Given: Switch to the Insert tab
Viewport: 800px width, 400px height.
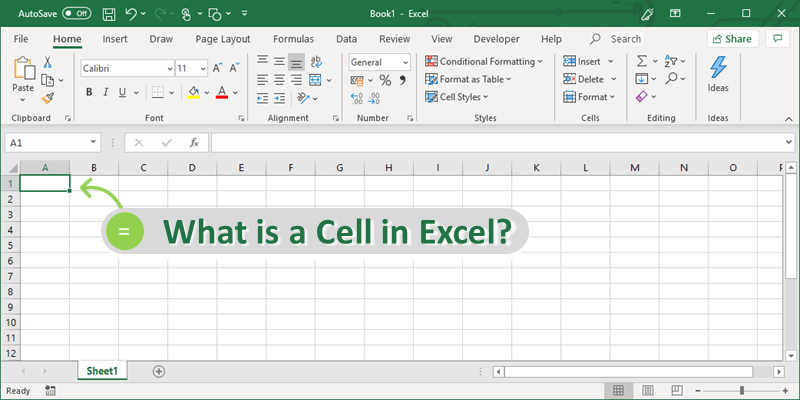Looking at the screenshot, I should coord(115,39).
